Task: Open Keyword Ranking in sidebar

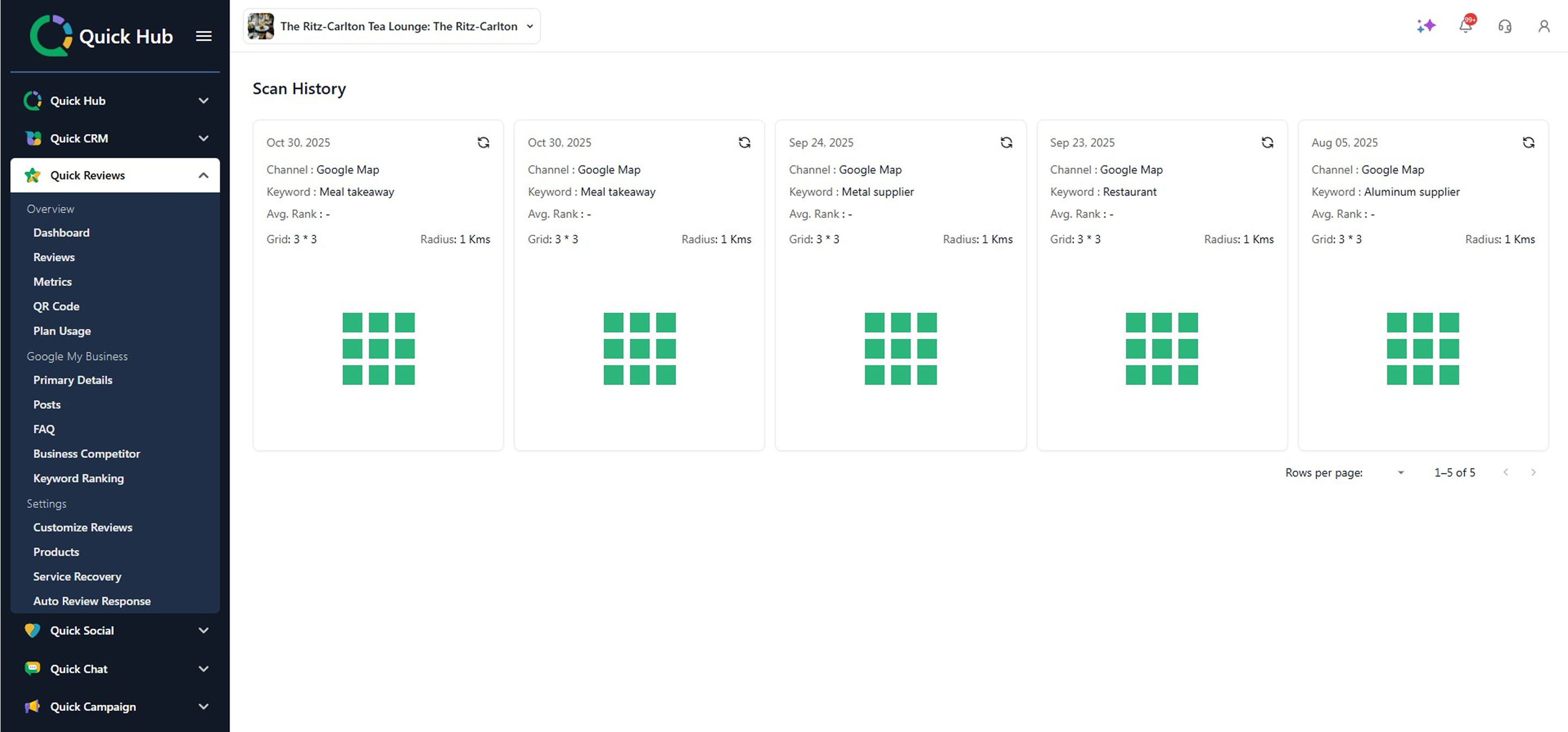Action: [78, 479]
